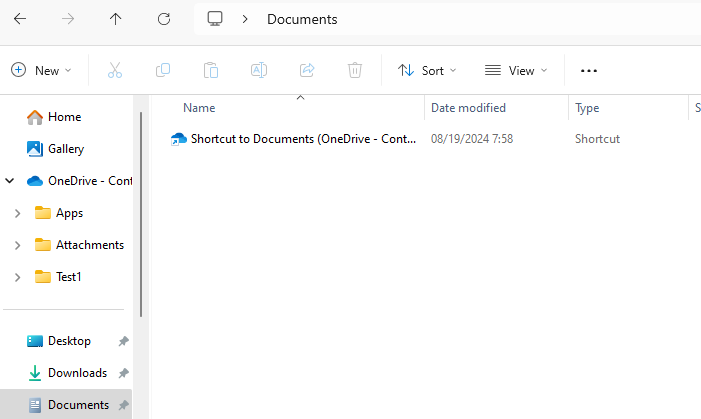The image size is (701, 419).
Task: Click the Copy icon in toolbar
Action: tap(163, 70)
